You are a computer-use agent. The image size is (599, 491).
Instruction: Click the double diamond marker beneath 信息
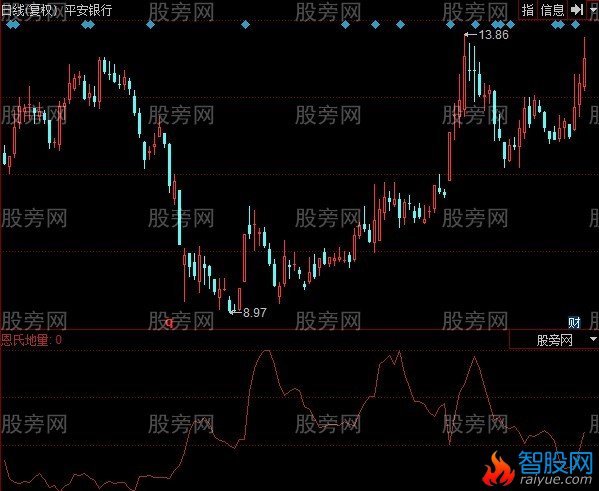[558, 25]
